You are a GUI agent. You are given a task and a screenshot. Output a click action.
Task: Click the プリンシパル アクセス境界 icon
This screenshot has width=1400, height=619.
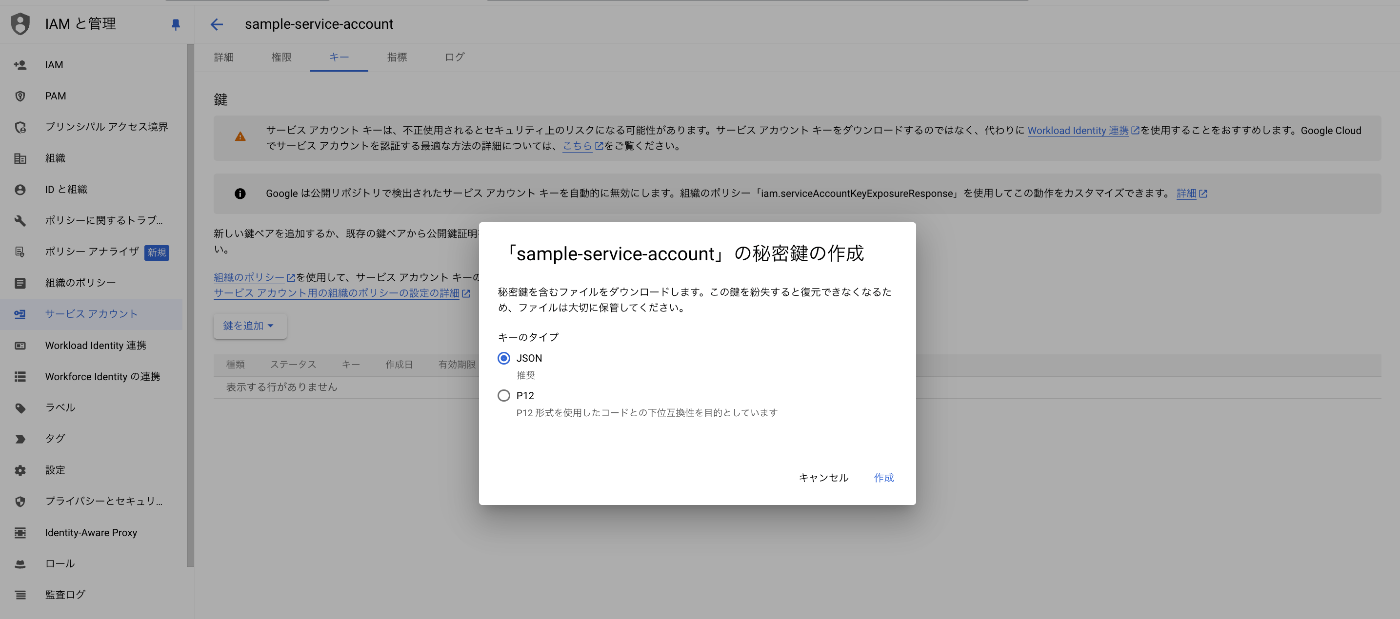pos(20,127)
